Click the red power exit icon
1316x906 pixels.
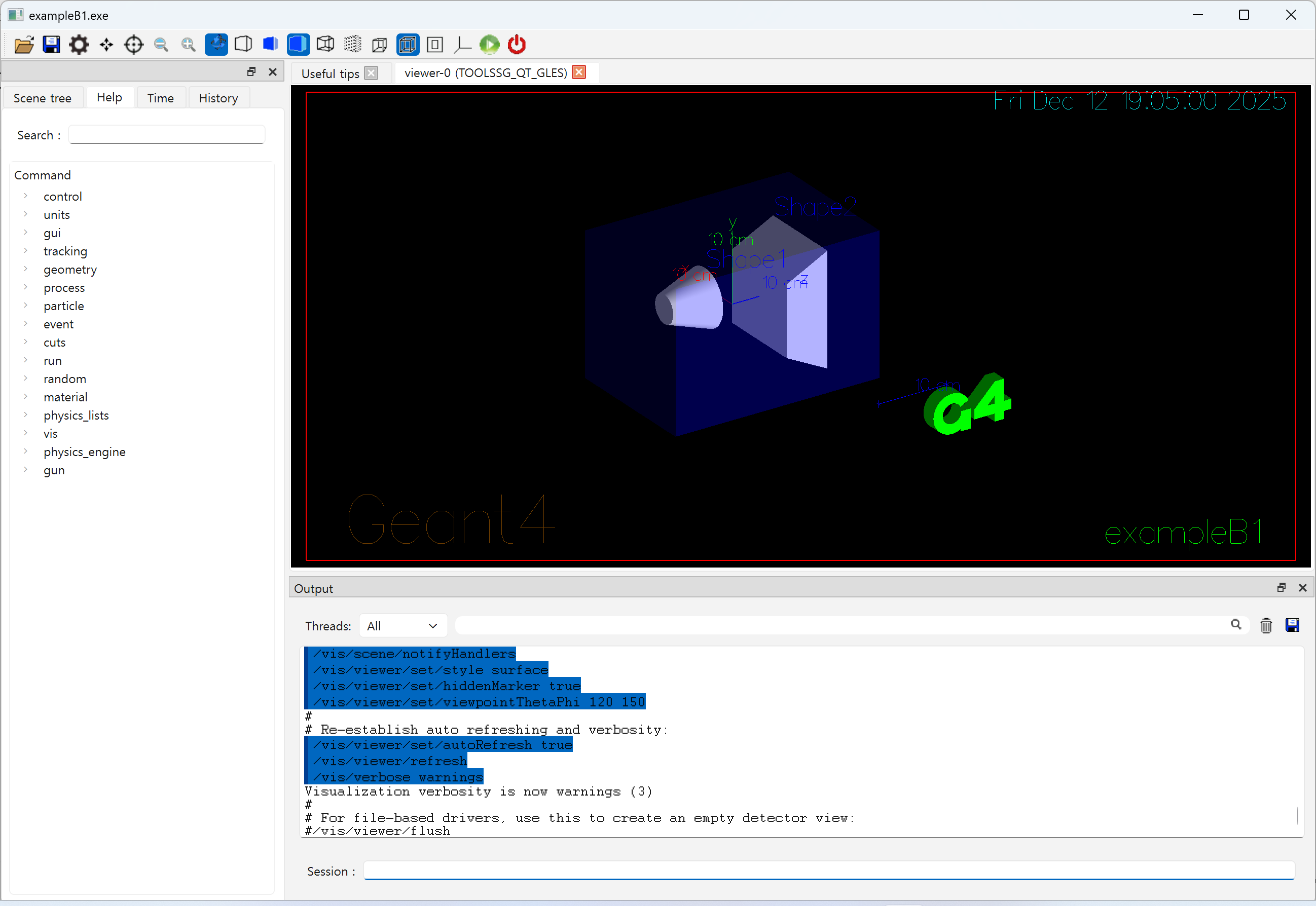click(516, 44)
